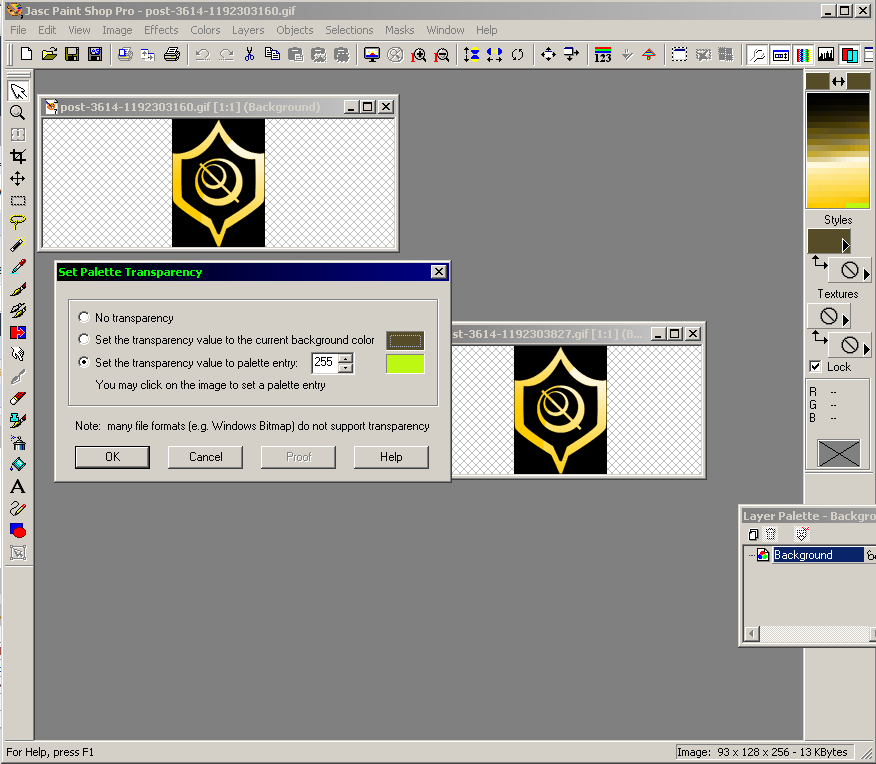Click the Open folder toolbar icon
876x764 pixels.
click(49, 54)
